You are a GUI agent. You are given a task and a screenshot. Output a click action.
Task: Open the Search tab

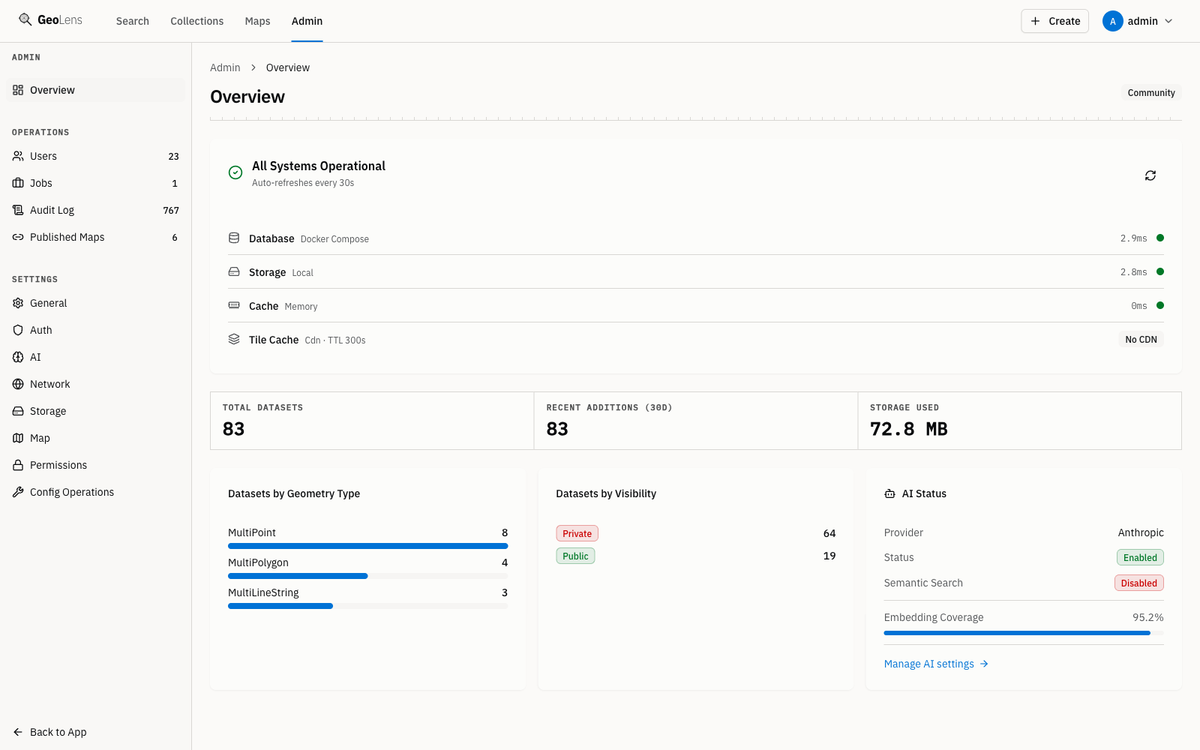click(132, 21)
